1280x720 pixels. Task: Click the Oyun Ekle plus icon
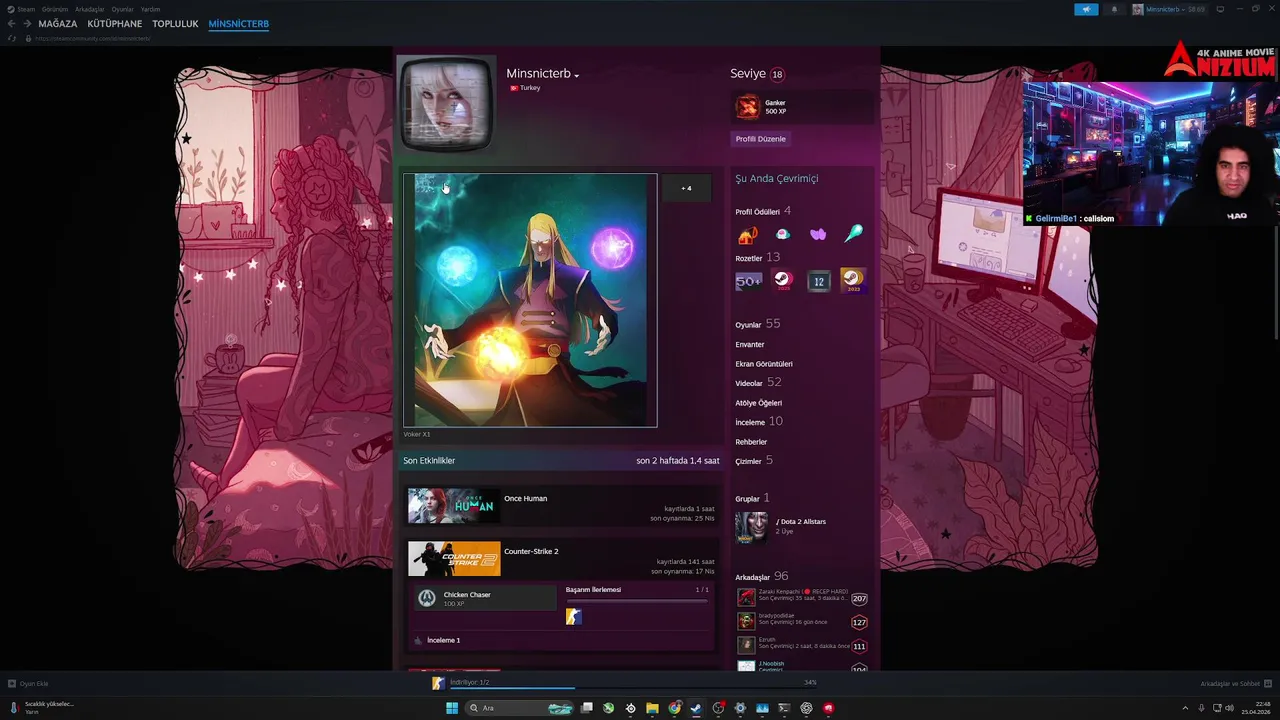[12, 684]
